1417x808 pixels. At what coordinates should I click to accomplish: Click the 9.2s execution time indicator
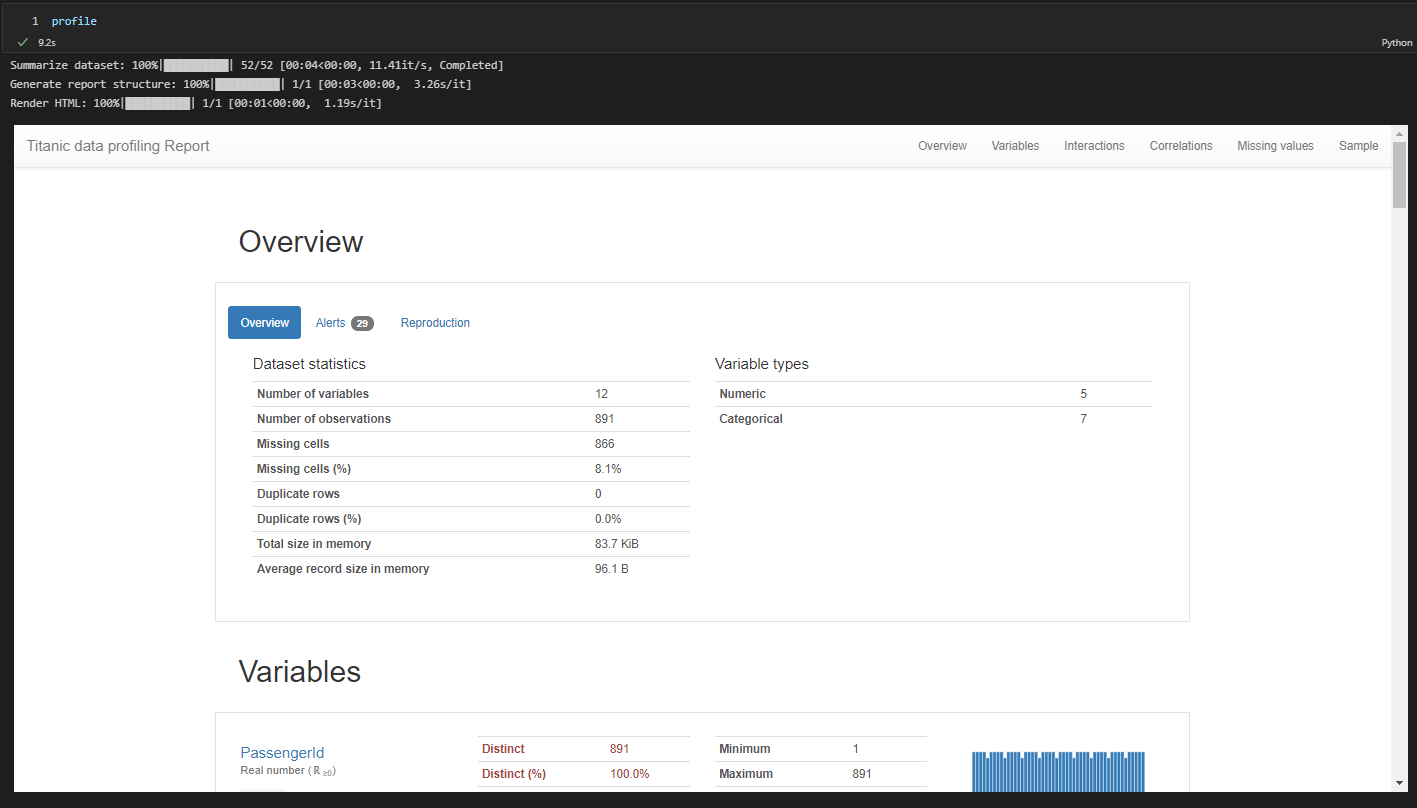point(47,42)
